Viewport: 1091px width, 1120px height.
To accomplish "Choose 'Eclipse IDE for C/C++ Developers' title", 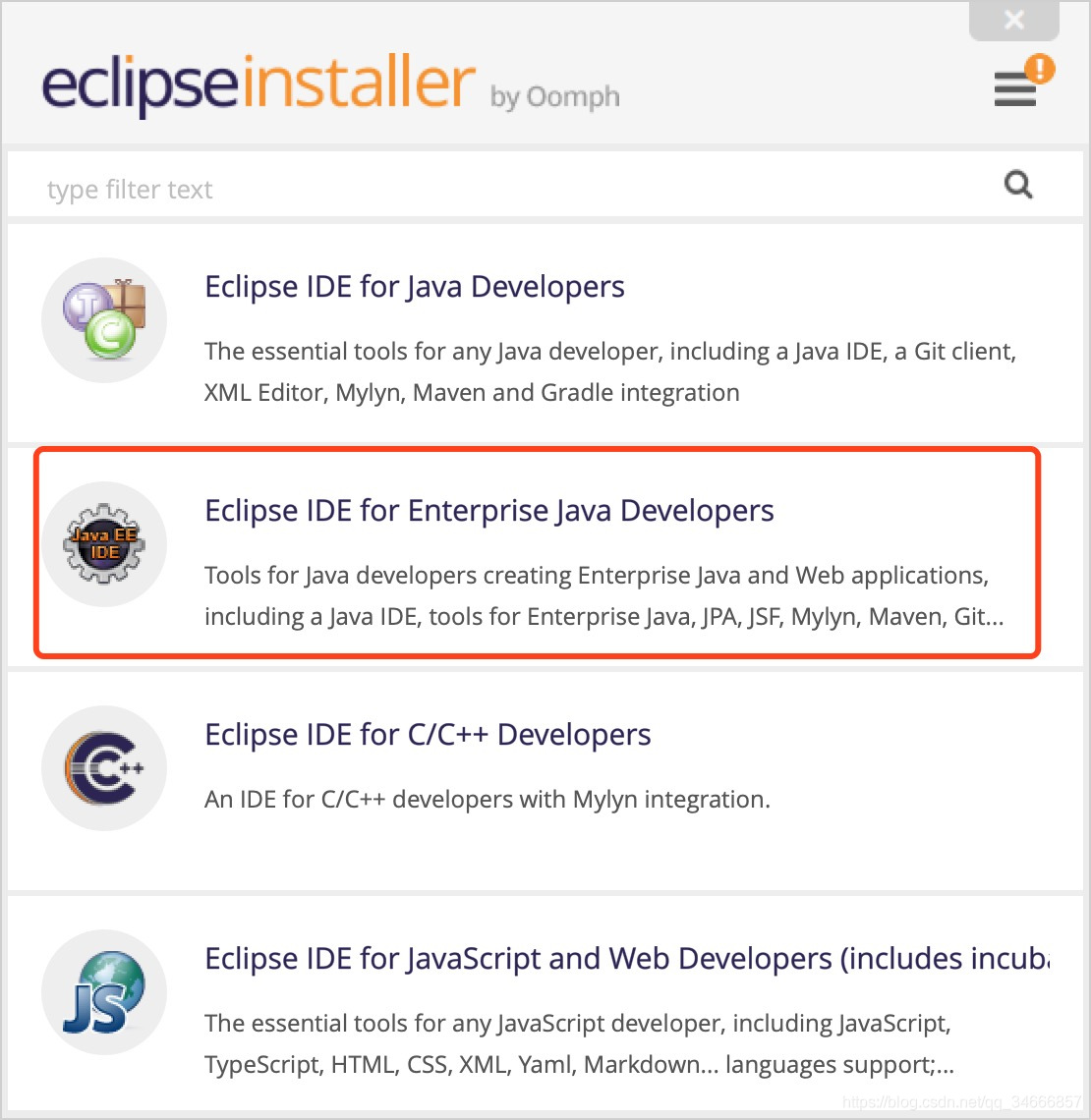I will 428,735.
